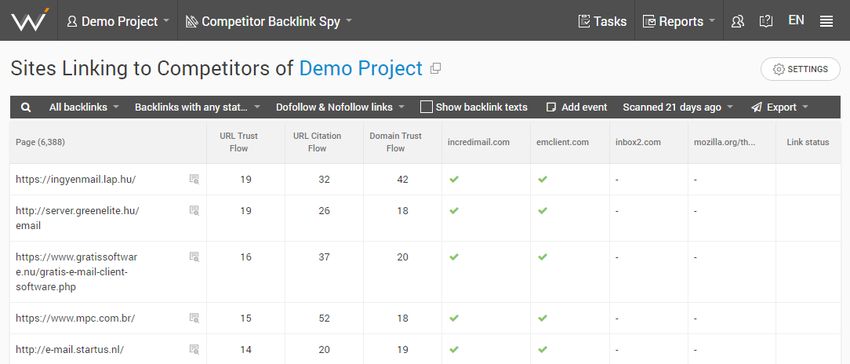Click the emclient.com column header
850x364 pixels.
(562, 142)
